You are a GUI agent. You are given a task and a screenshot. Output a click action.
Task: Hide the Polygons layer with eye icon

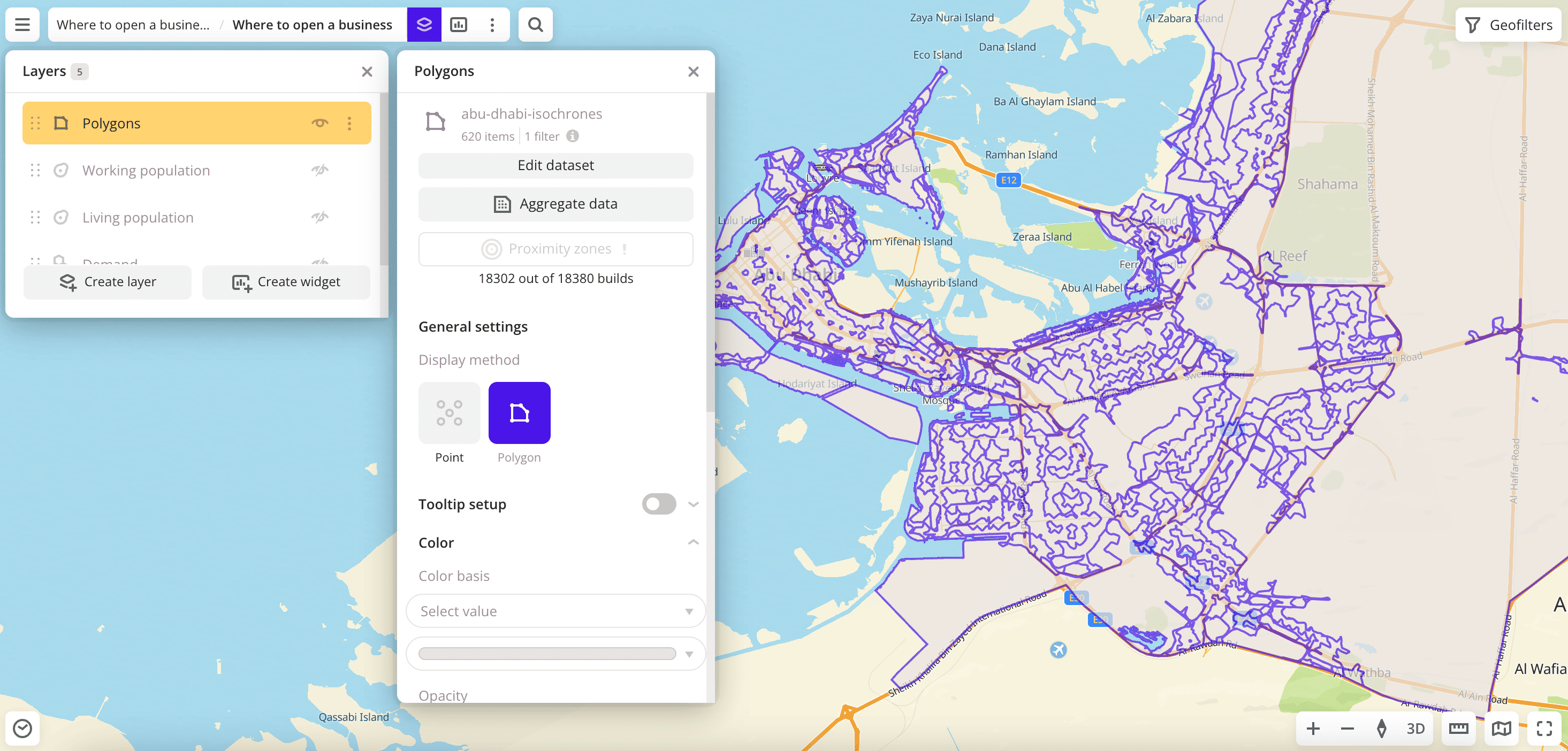click(x=319, y=123)
